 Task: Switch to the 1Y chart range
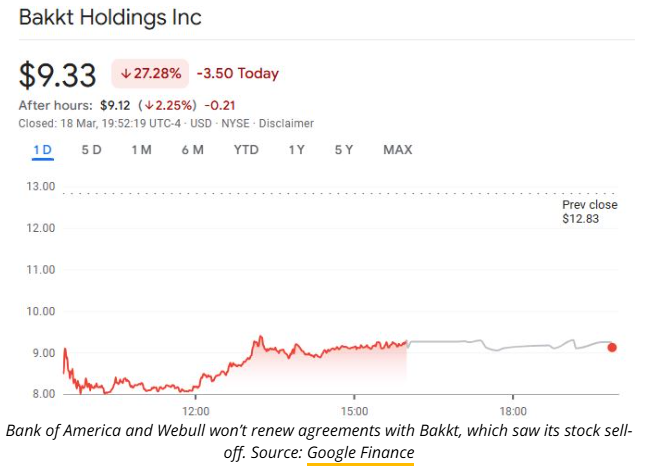pos(296,150)
